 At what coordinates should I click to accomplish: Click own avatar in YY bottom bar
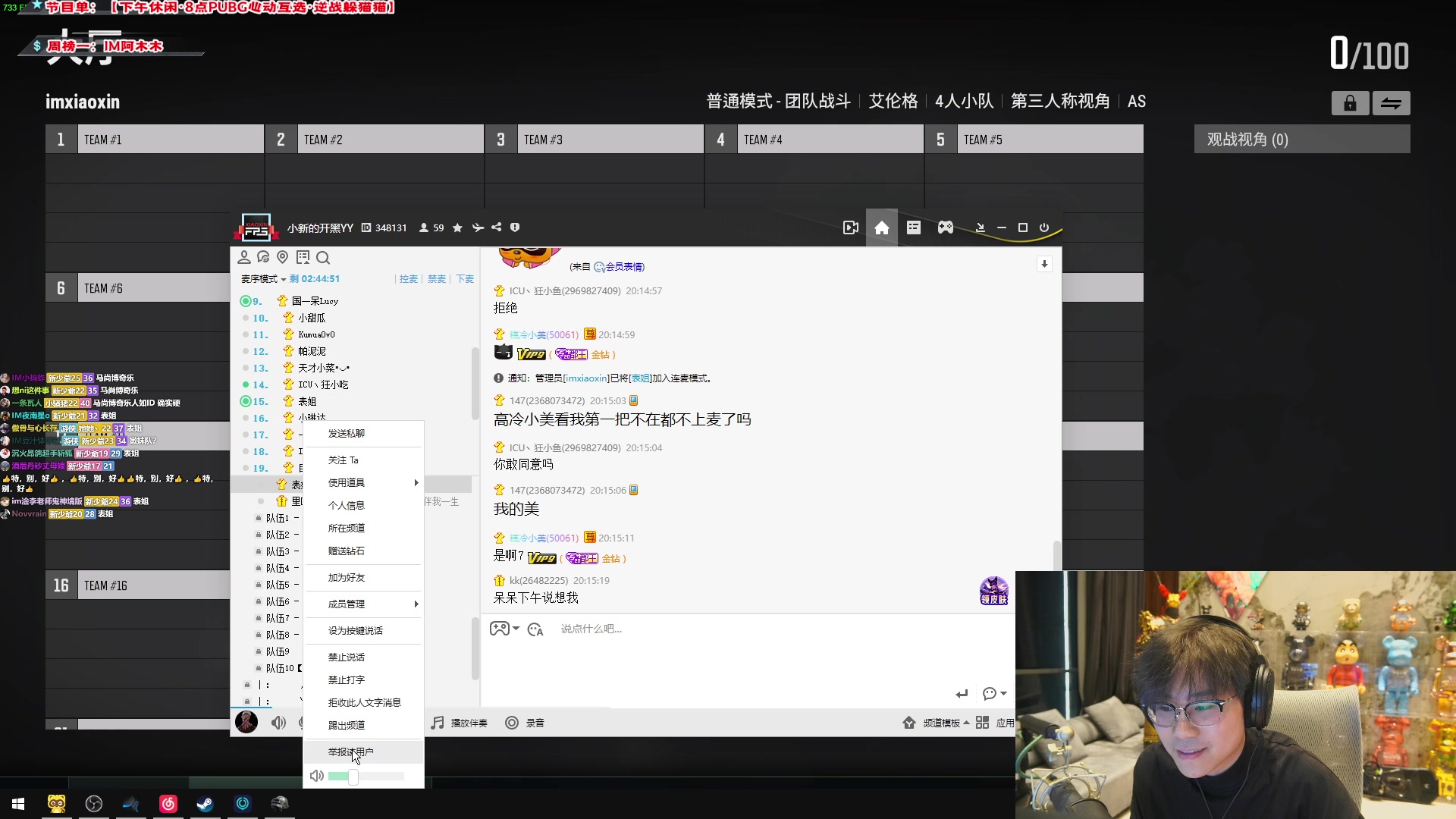pyautogui.click(x=246, y=723)
